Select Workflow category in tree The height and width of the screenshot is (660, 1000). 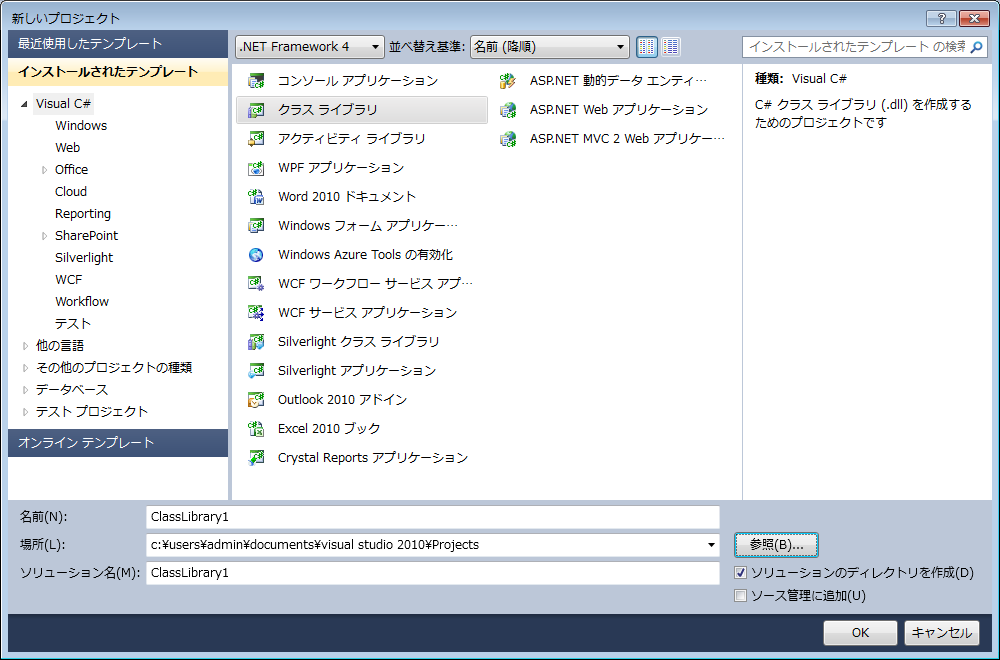point(82,302)
